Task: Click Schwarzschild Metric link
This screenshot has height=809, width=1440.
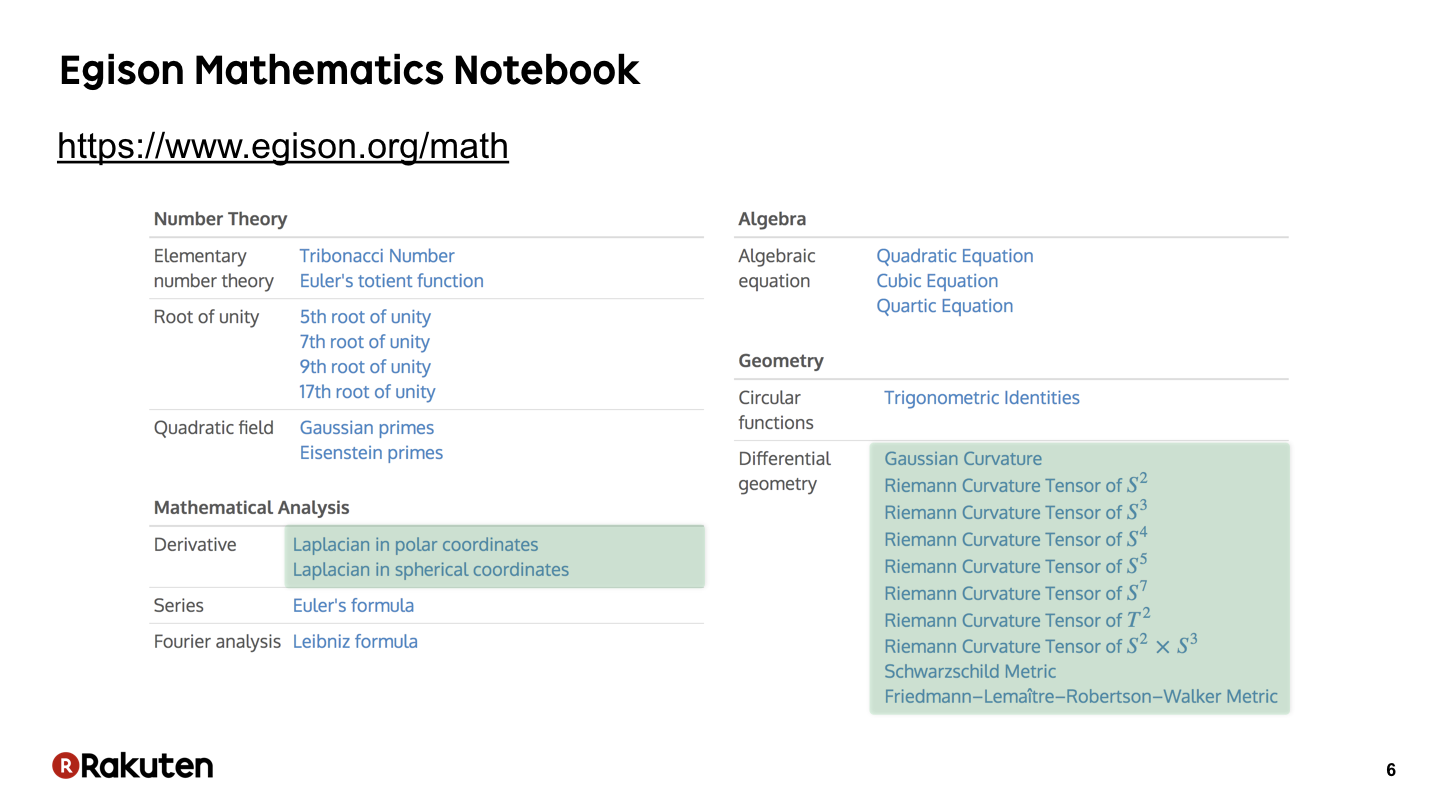Action: [x=970, y=672]
